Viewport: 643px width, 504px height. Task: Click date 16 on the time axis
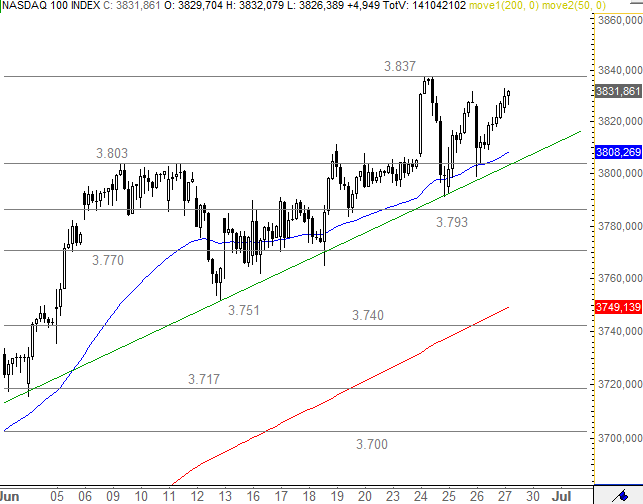pyautogui.click(x=253, y=497)
